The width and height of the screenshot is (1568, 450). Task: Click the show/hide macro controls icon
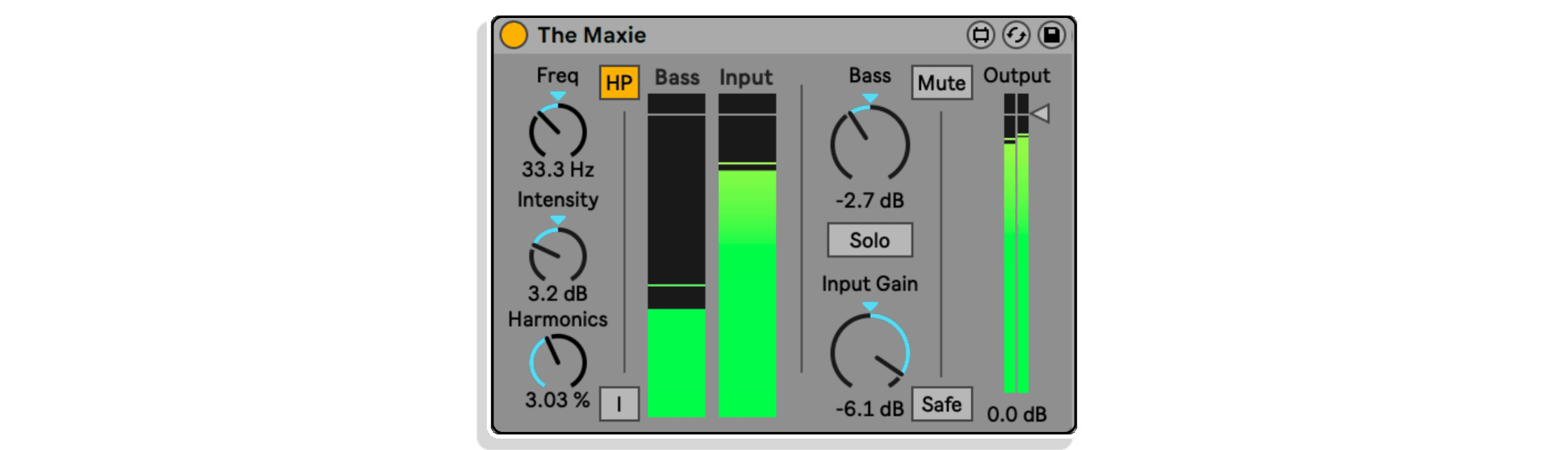tap(981, 35)
